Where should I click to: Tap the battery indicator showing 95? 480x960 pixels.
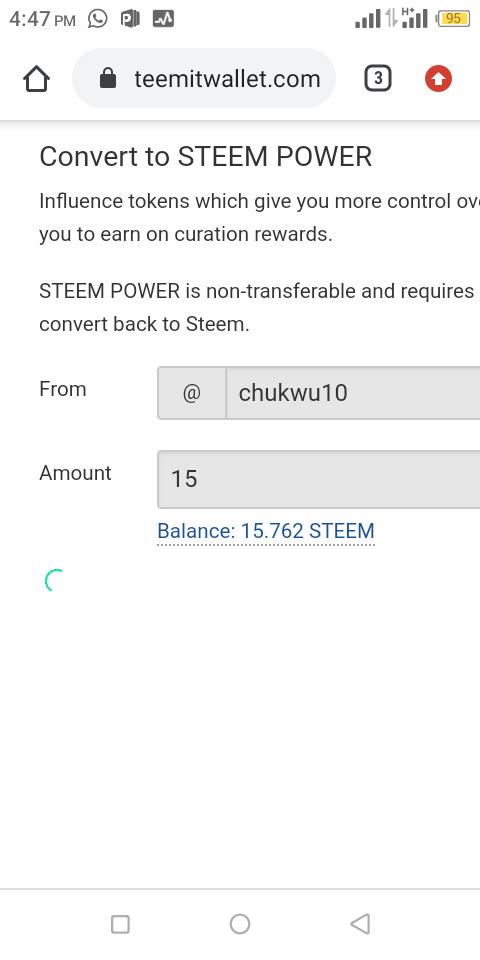pos(452,19)
